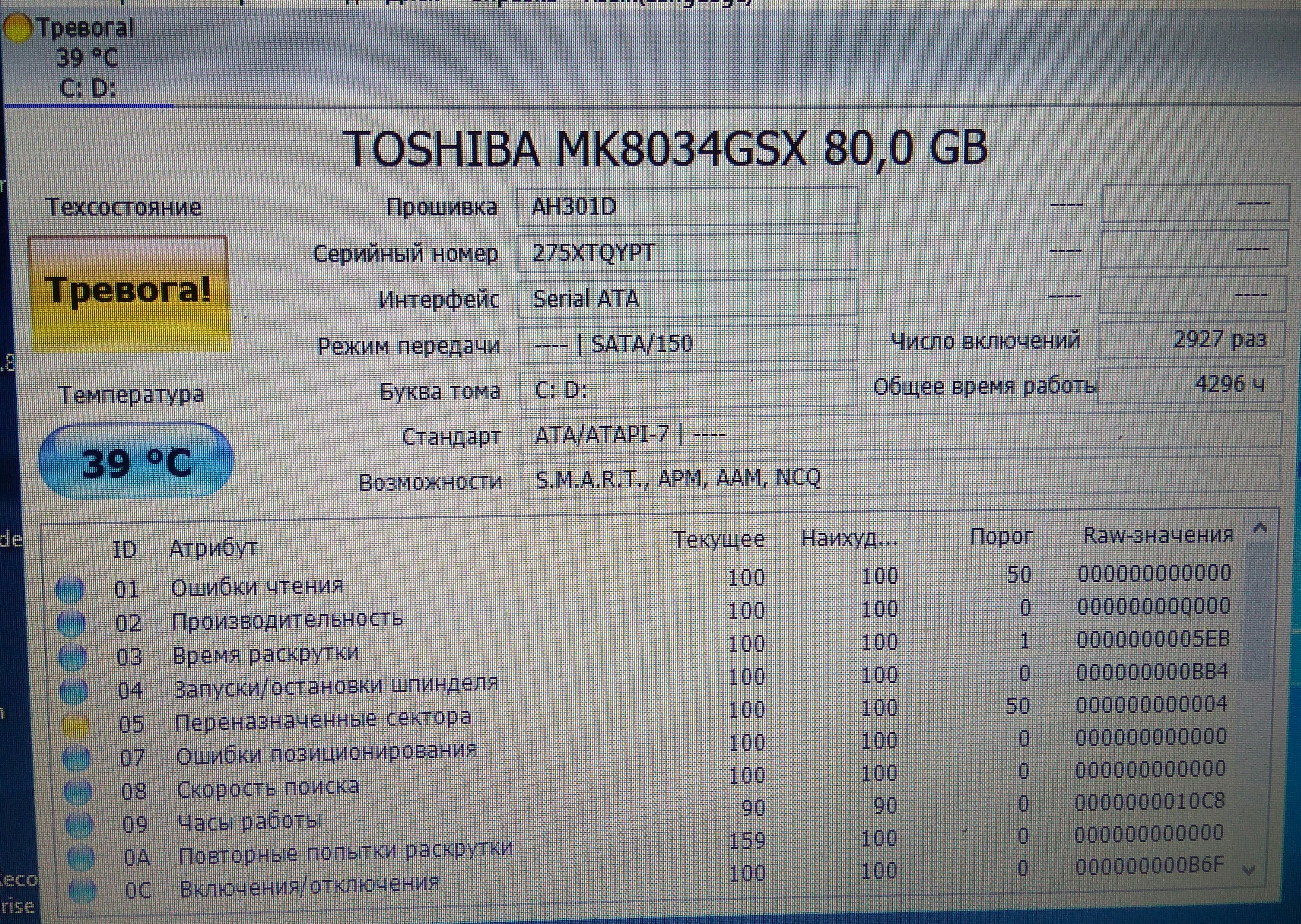The image size is (1301, 924).
Task: Click raw value 0000000010C8
Action: click(1150, 802)
